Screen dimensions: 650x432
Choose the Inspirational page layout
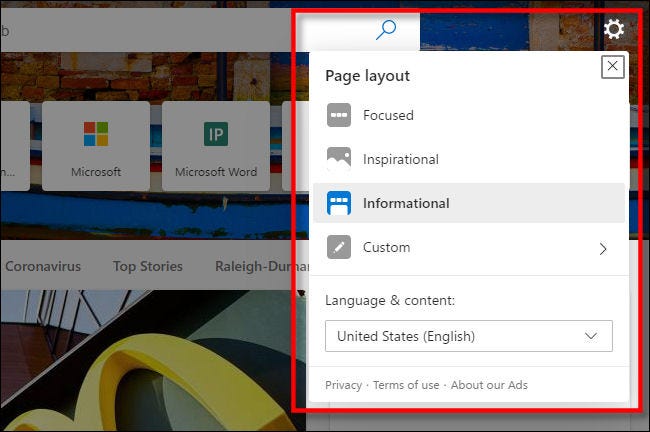coord(400,159)
